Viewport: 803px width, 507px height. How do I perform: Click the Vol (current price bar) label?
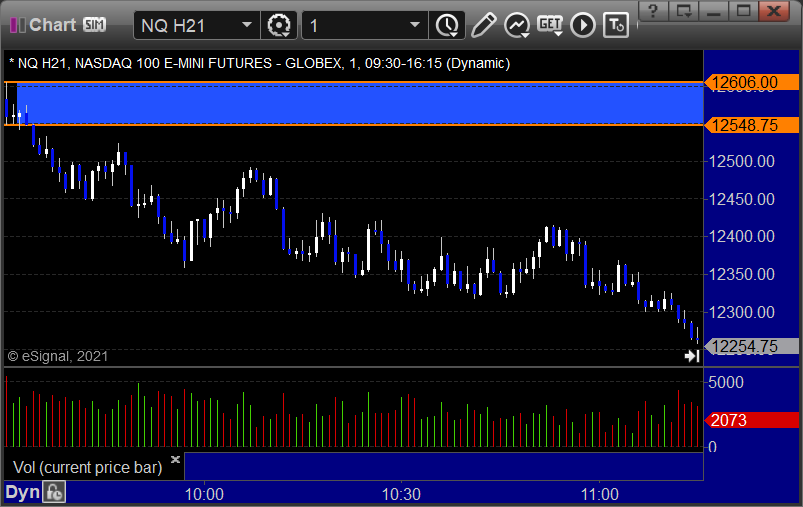[x=88, y=467]
